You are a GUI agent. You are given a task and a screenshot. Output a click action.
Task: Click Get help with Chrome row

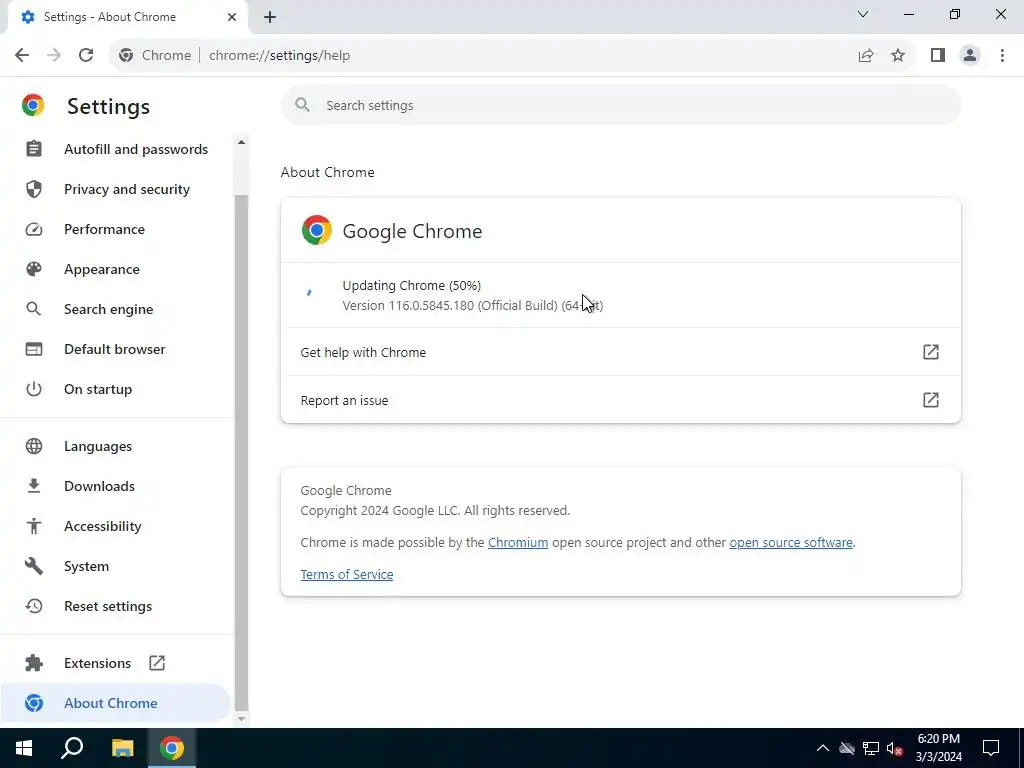click(x=620, y=352)
